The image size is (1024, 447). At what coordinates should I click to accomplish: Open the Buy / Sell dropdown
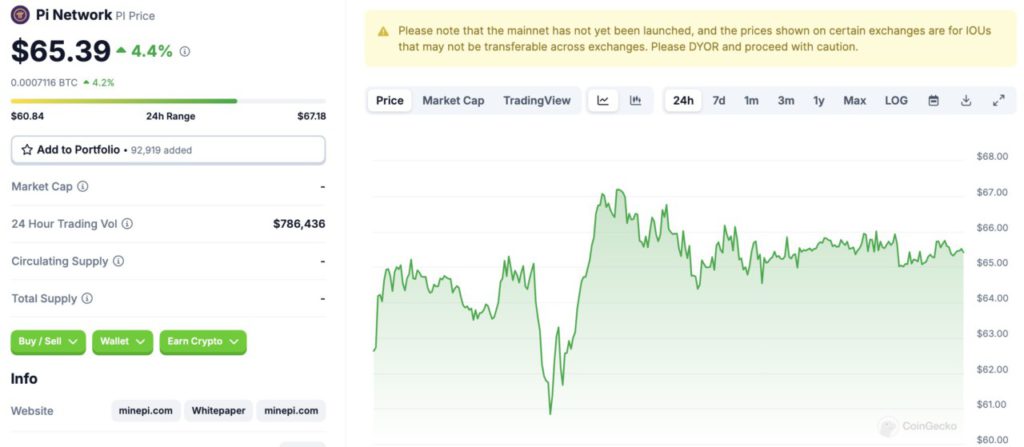point(48,342)
